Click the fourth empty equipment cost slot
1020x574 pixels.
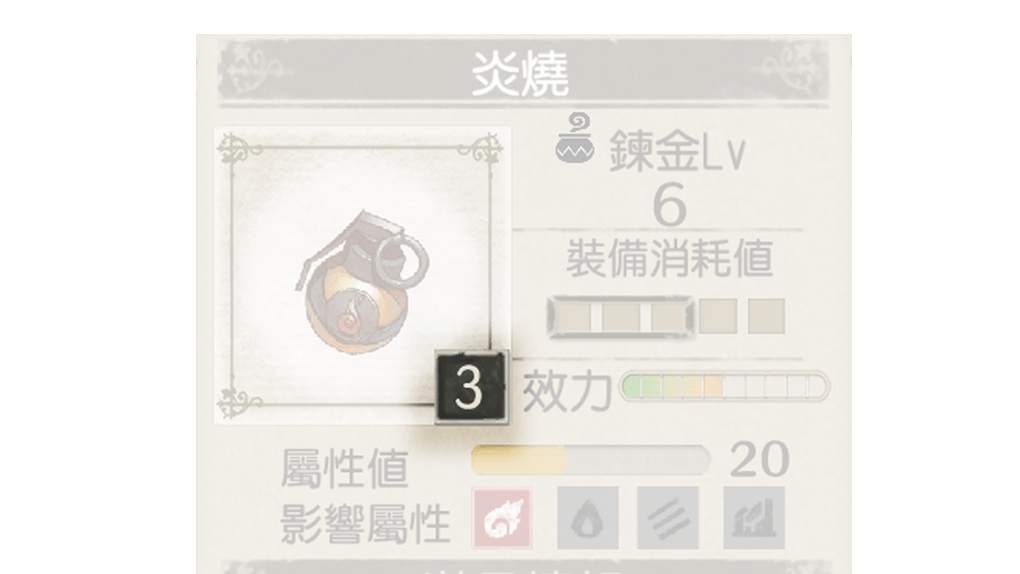click(x=718, y=316)
